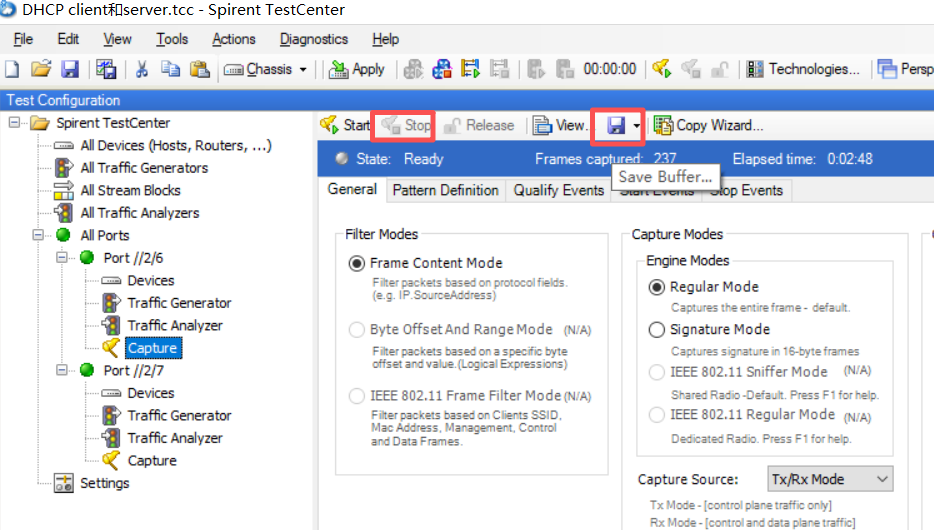Collapse the Port //2/7 node
This screenshot has width=934, height=530.
pyautogui.click(x=62, y=370)
